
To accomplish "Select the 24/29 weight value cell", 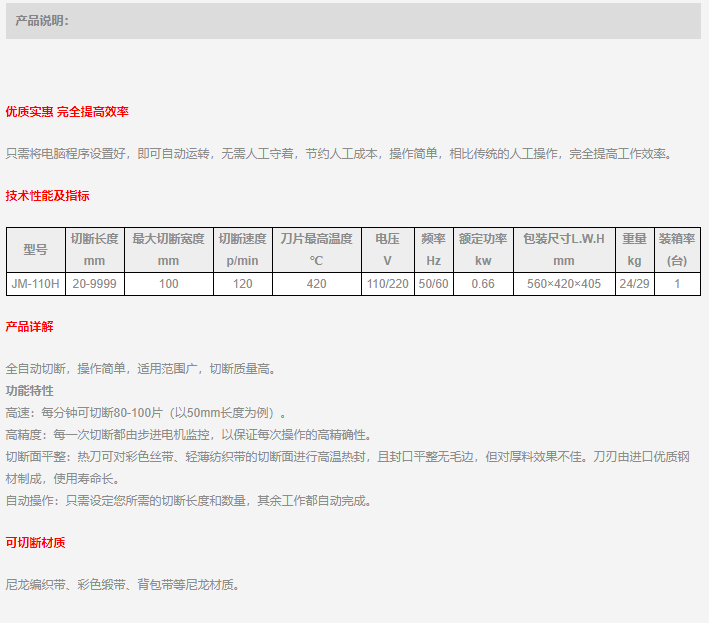I will (634, 284).
